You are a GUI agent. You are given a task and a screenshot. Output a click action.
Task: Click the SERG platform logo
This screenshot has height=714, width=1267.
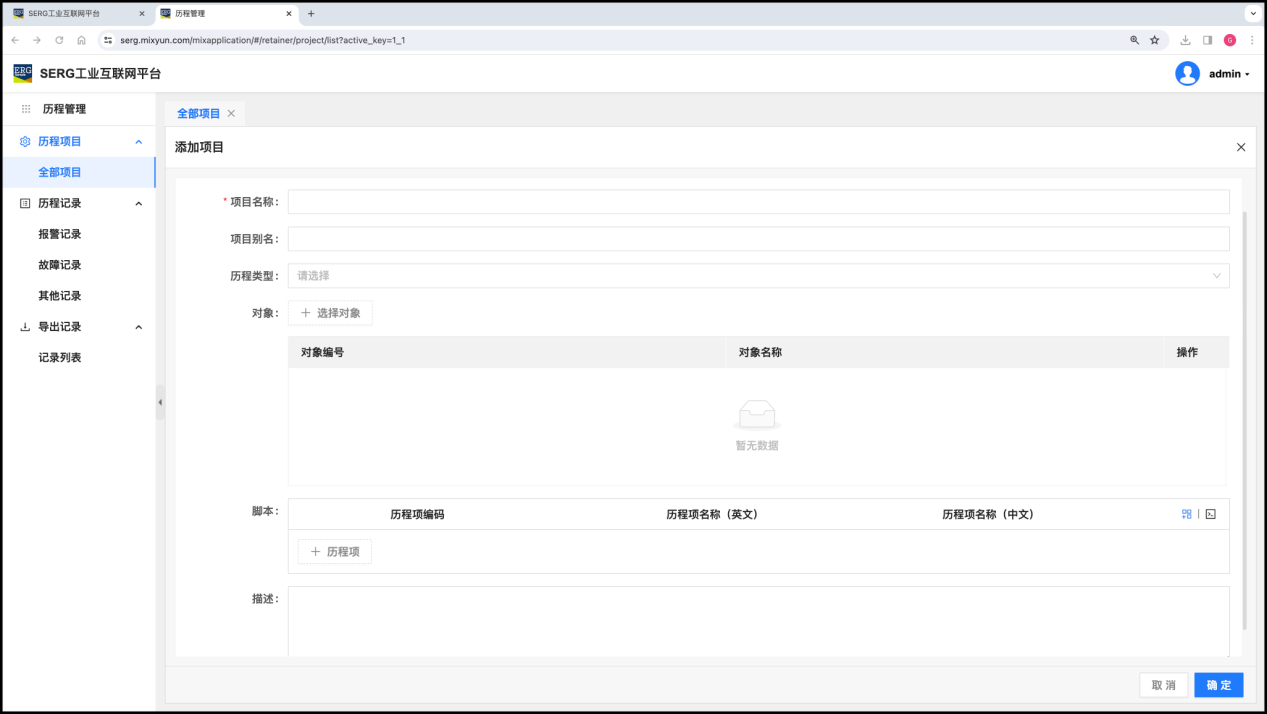click(x=22, y=74)
